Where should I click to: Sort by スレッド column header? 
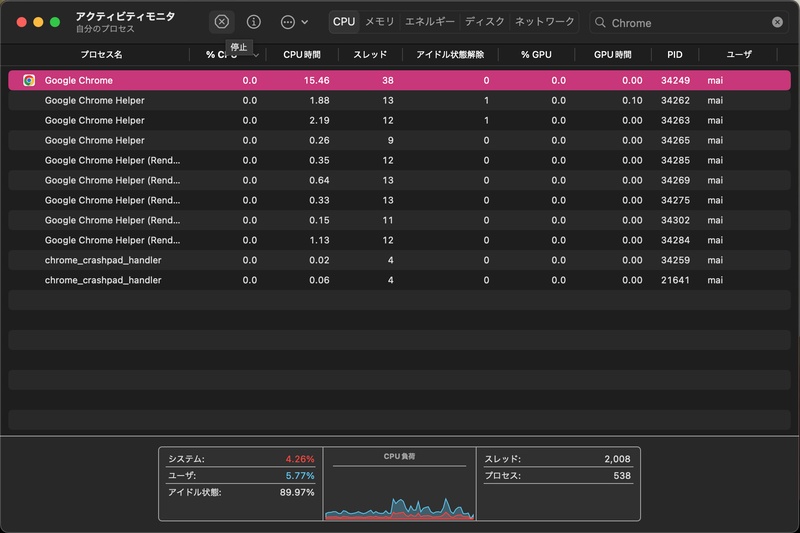pyautogui.click(x=370, y=55)
